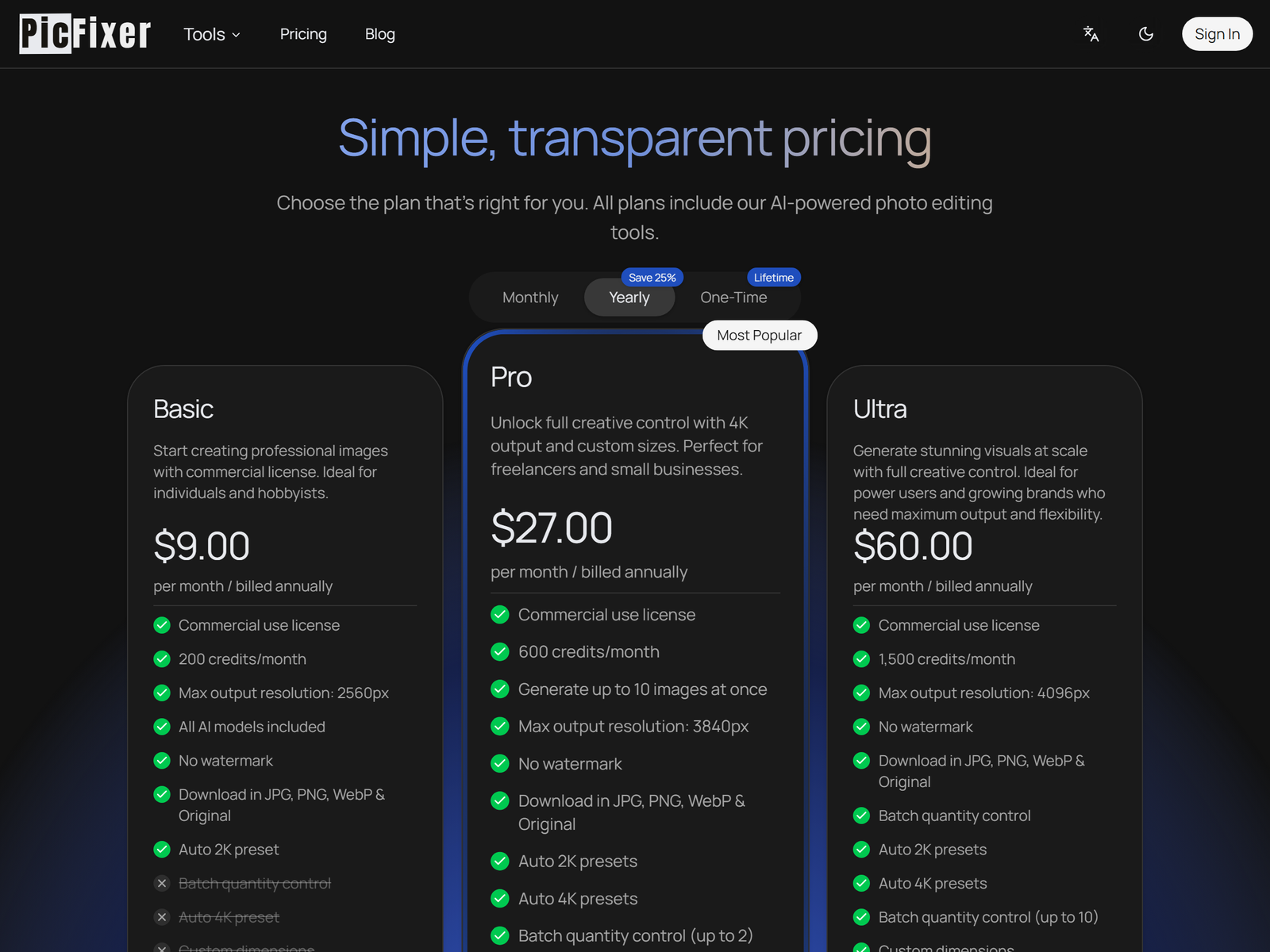Click the $9.00 price
The width and height of the screenshot is (1270, 952).
202,546
